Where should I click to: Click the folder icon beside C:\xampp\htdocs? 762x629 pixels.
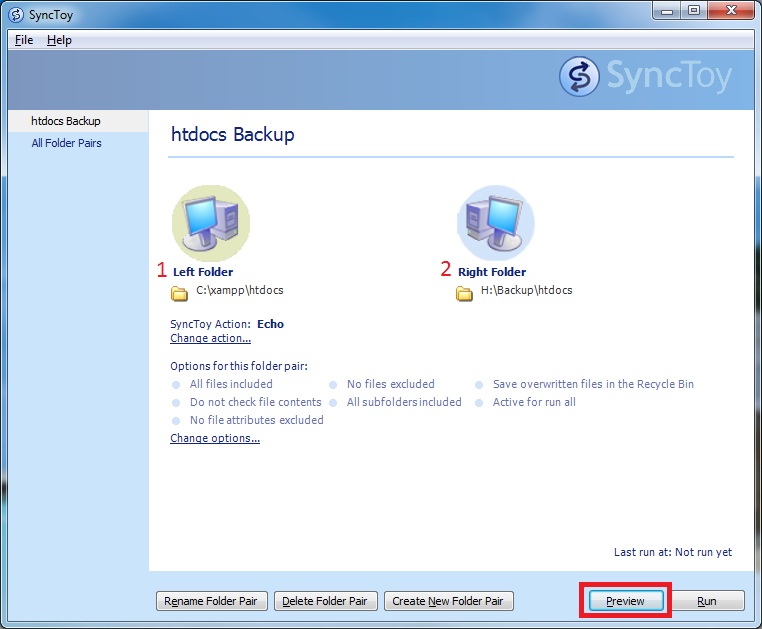179,294
